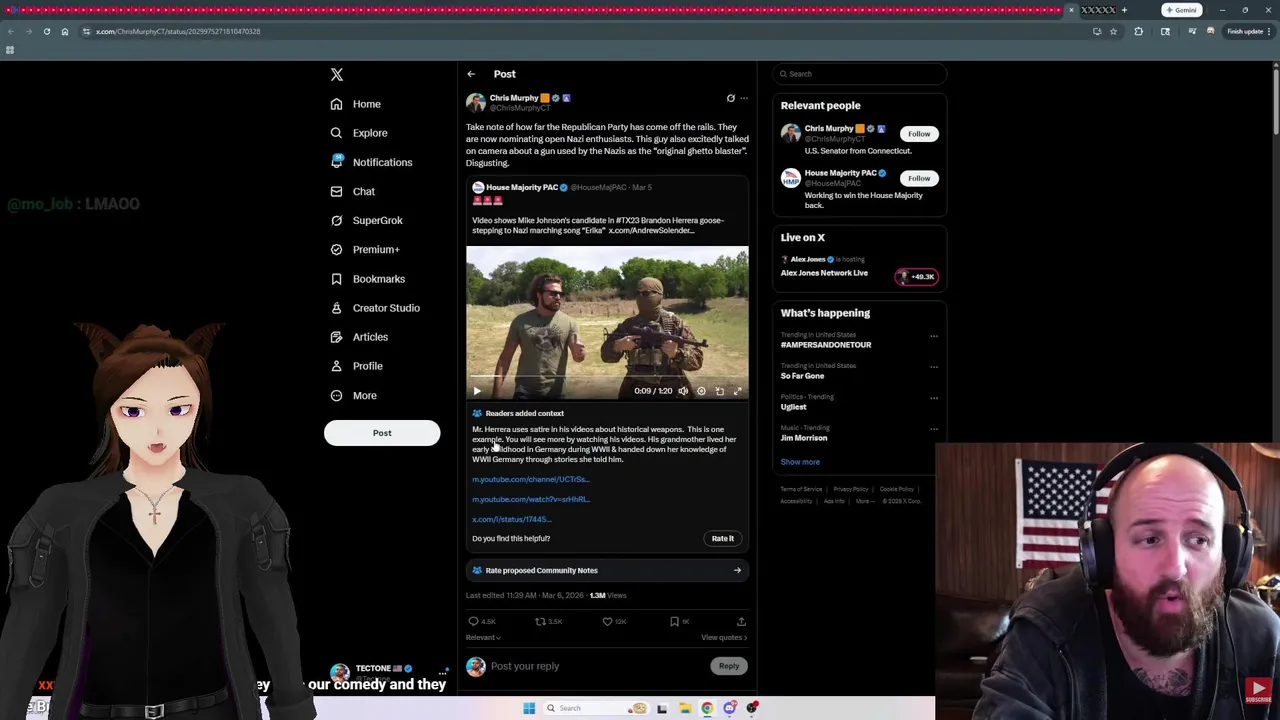Expand the More menu in the sidebar

click(x=353, y=395)
